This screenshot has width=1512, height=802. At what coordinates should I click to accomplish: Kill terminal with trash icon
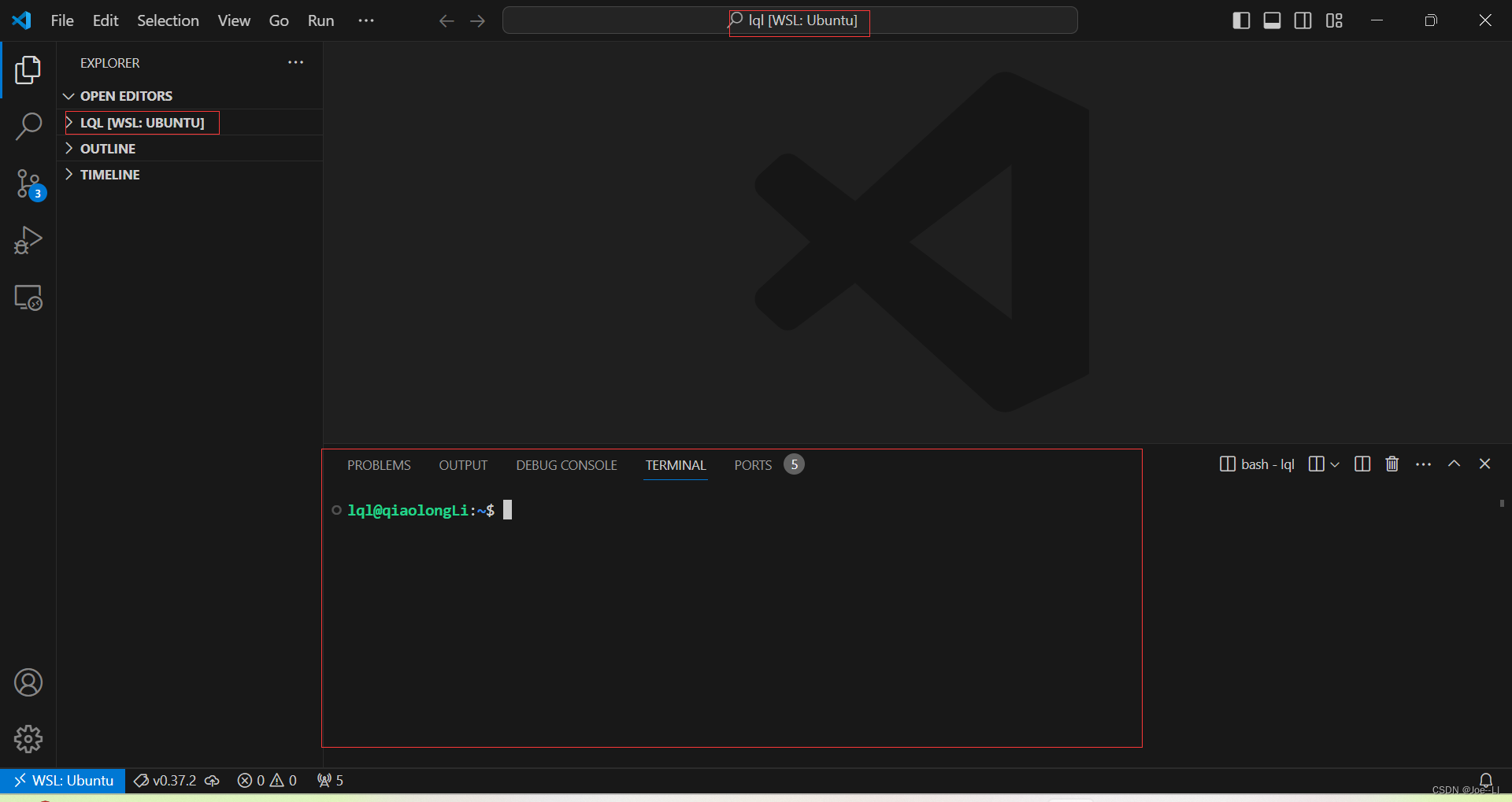pyautogui.click(x=1392, y=464)
